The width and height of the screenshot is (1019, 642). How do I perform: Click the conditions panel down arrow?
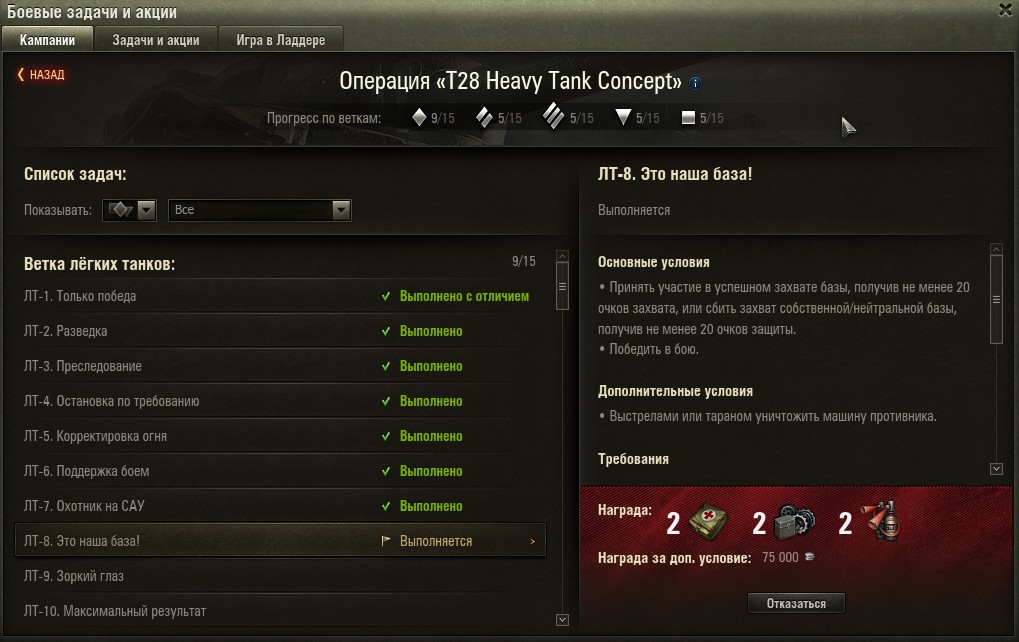[x=996, y=469]
